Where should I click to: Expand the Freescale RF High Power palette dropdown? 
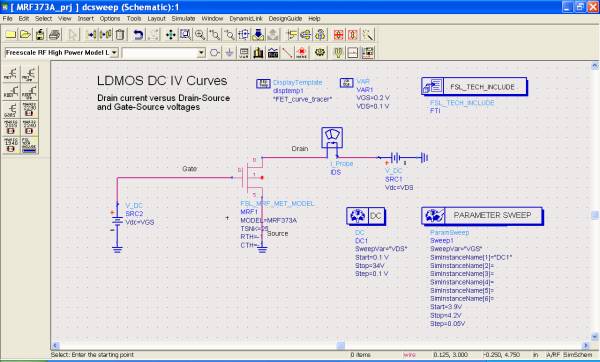114,53
